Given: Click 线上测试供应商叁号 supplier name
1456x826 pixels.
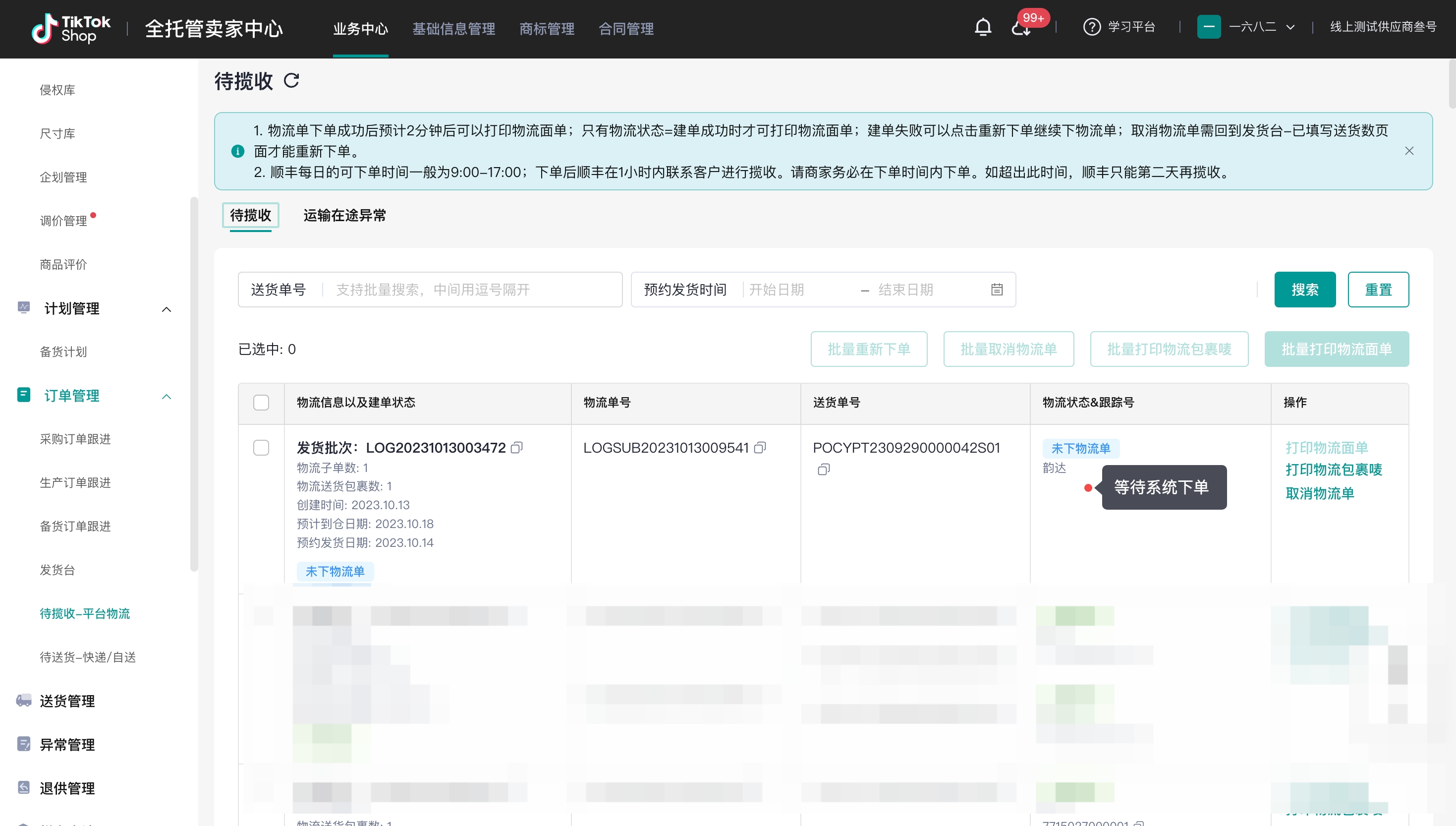Looking at the screenshot, I should tap(1384, 27).
